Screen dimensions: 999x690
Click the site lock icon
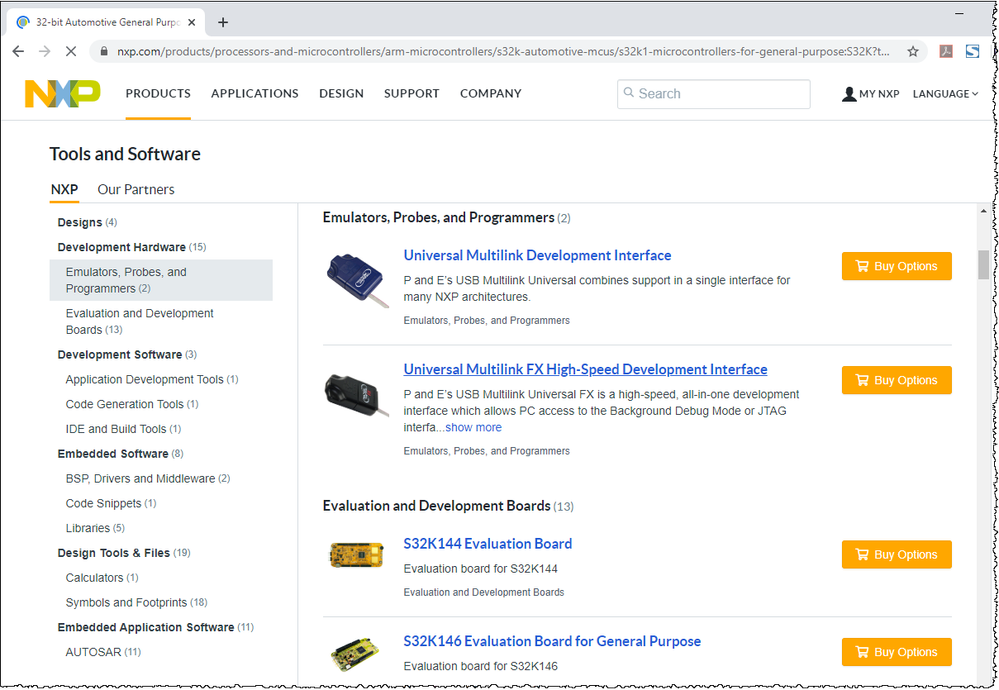(104, 51)
